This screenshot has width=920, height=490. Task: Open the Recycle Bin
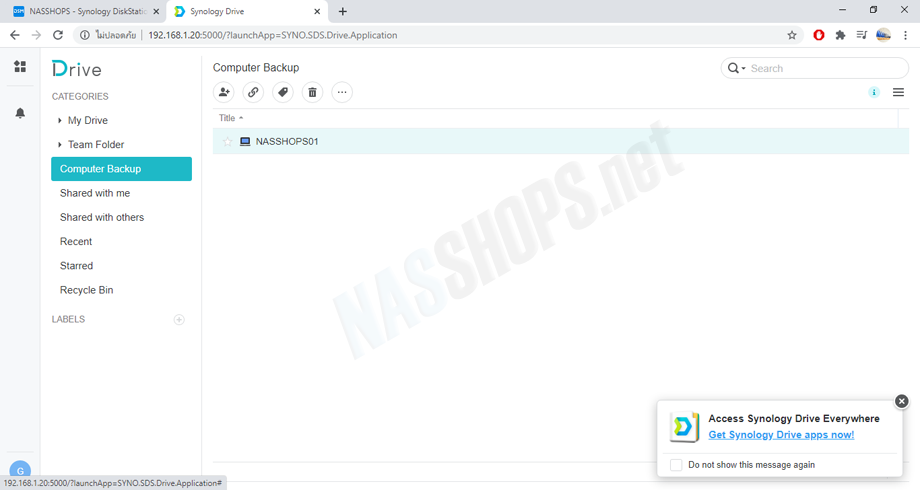(x=86, y=290)
